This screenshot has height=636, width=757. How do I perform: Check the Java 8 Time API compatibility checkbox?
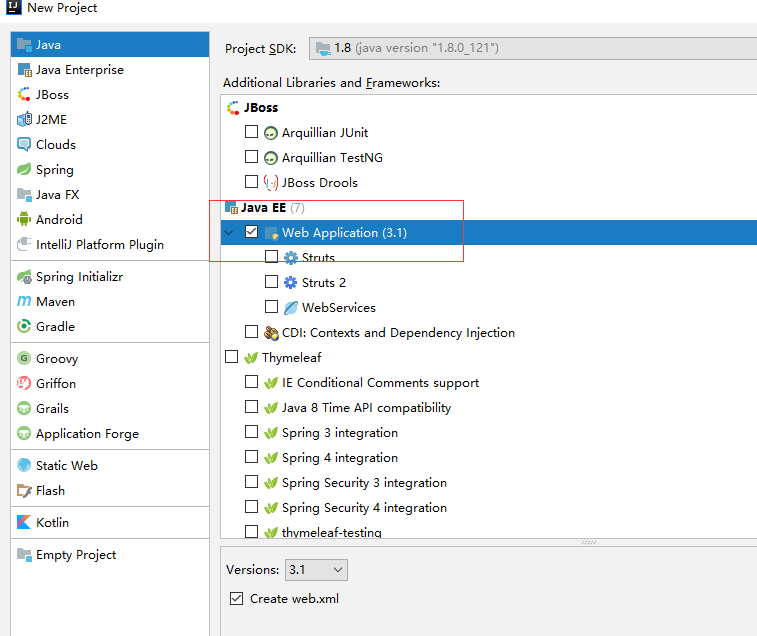click(252, 407)
